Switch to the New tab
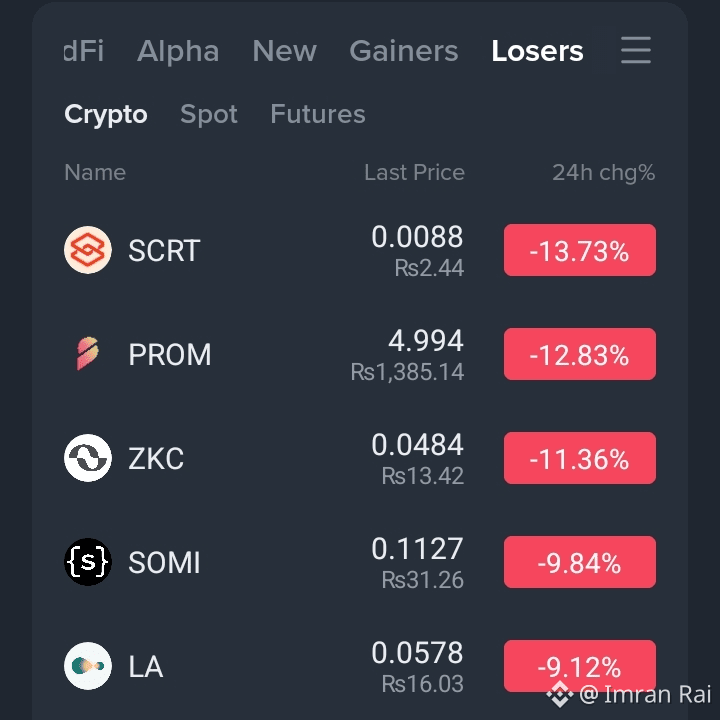The height and width of the screenshot is (720, 720). pyautogui.click(x=284, y=51)
